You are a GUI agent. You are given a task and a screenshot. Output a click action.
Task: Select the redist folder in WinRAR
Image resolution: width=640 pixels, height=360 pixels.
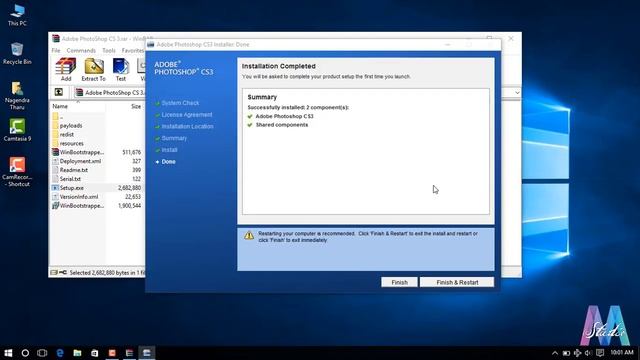pyautogui.click(x=67, y=135)
